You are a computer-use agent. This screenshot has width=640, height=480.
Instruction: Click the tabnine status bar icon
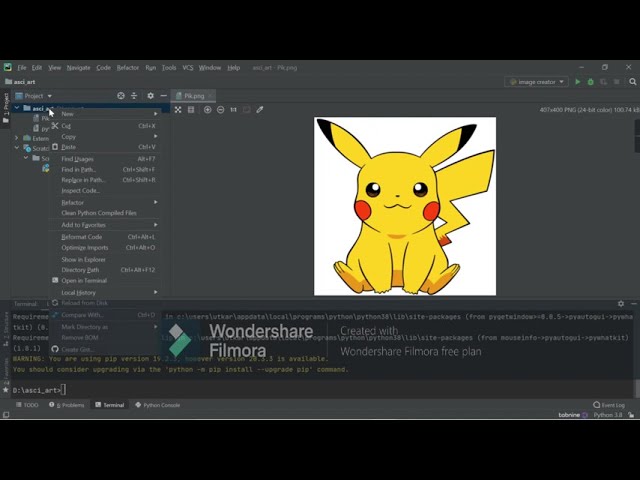click(573, 415)
